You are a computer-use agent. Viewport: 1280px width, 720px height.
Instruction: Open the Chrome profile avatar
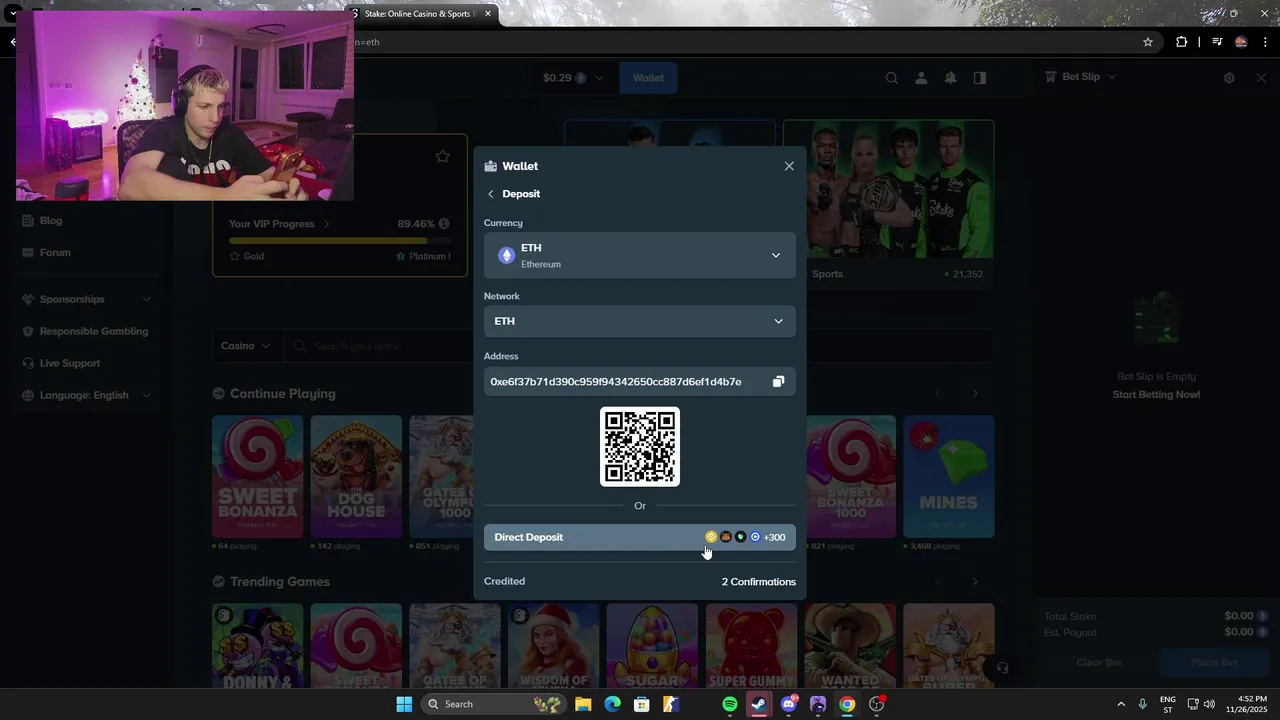pyautogui.click(x=1241, y=42)
